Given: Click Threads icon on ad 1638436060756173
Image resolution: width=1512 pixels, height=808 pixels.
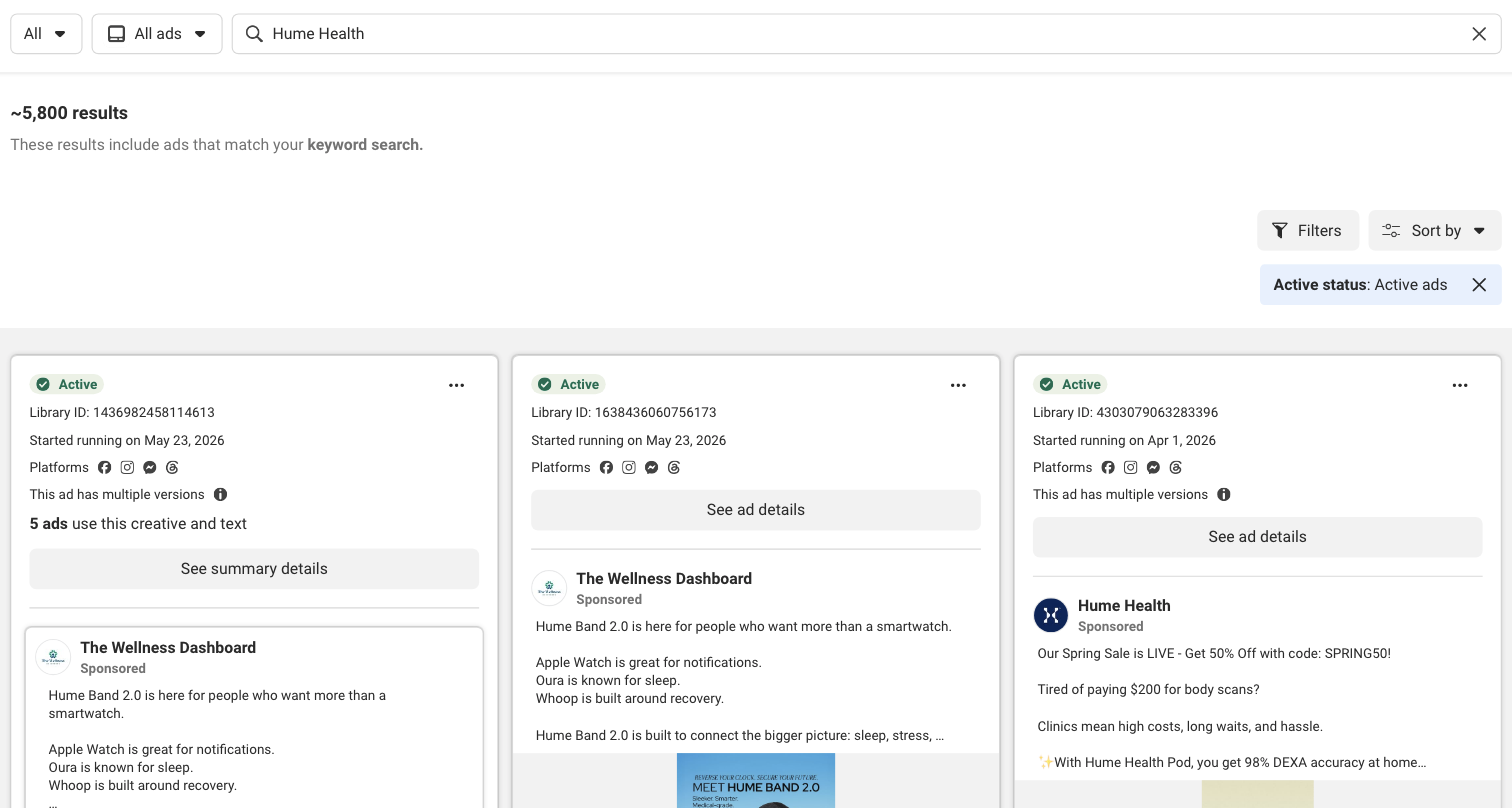Looking at the screenshot, I should (x=674, y=467).
